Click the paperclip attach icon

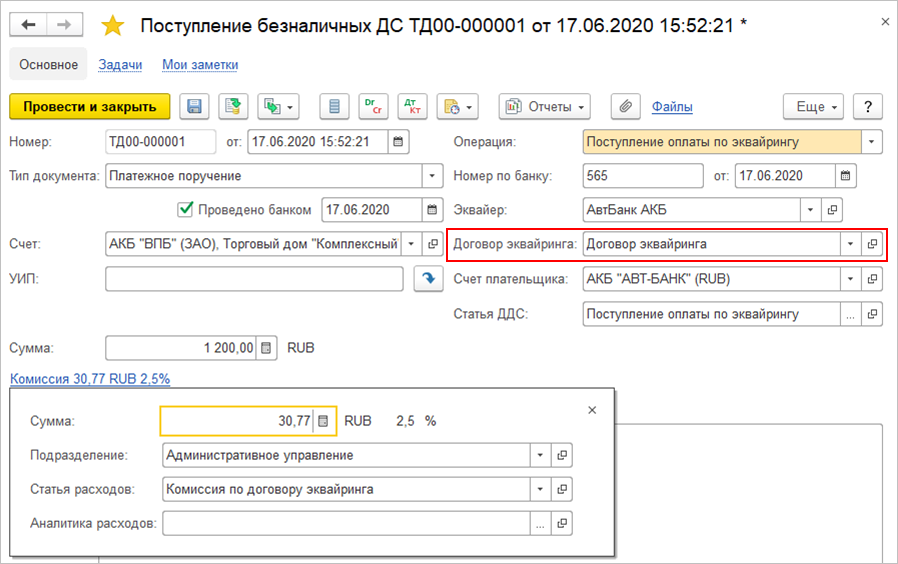(625, 107)
